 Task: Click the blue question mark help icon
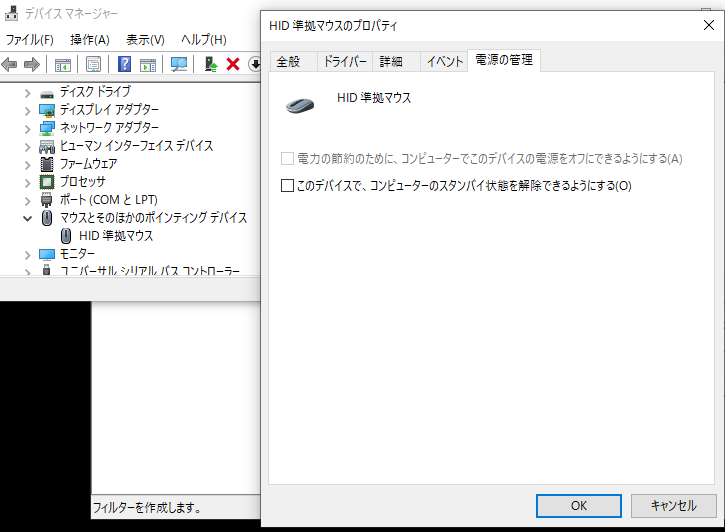click(125, 64)
